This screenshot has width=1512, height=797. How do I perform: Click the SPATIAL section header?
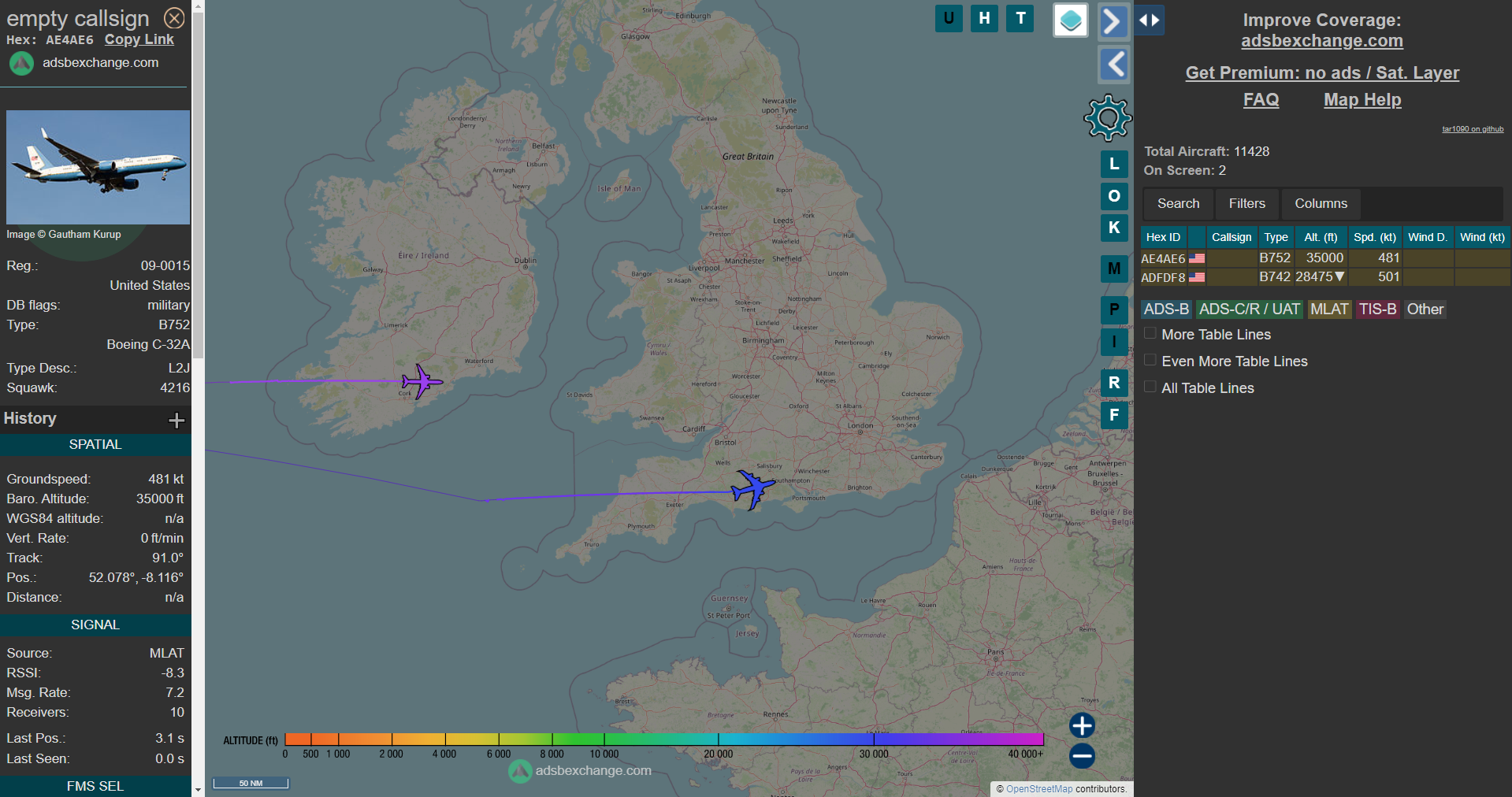tap(95, 445)
